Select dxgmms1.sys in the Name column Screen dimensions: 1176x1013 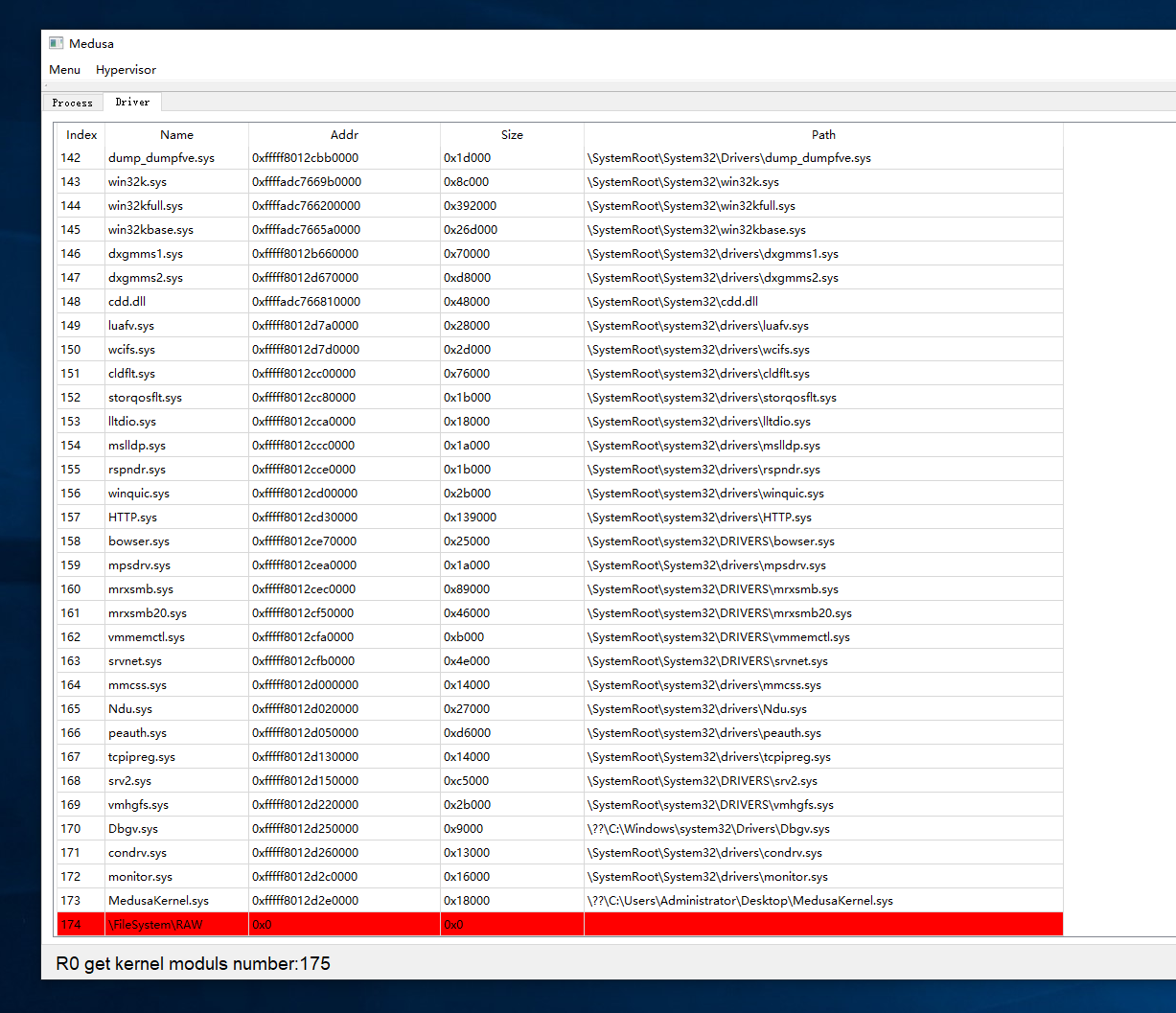coord(177,254)
